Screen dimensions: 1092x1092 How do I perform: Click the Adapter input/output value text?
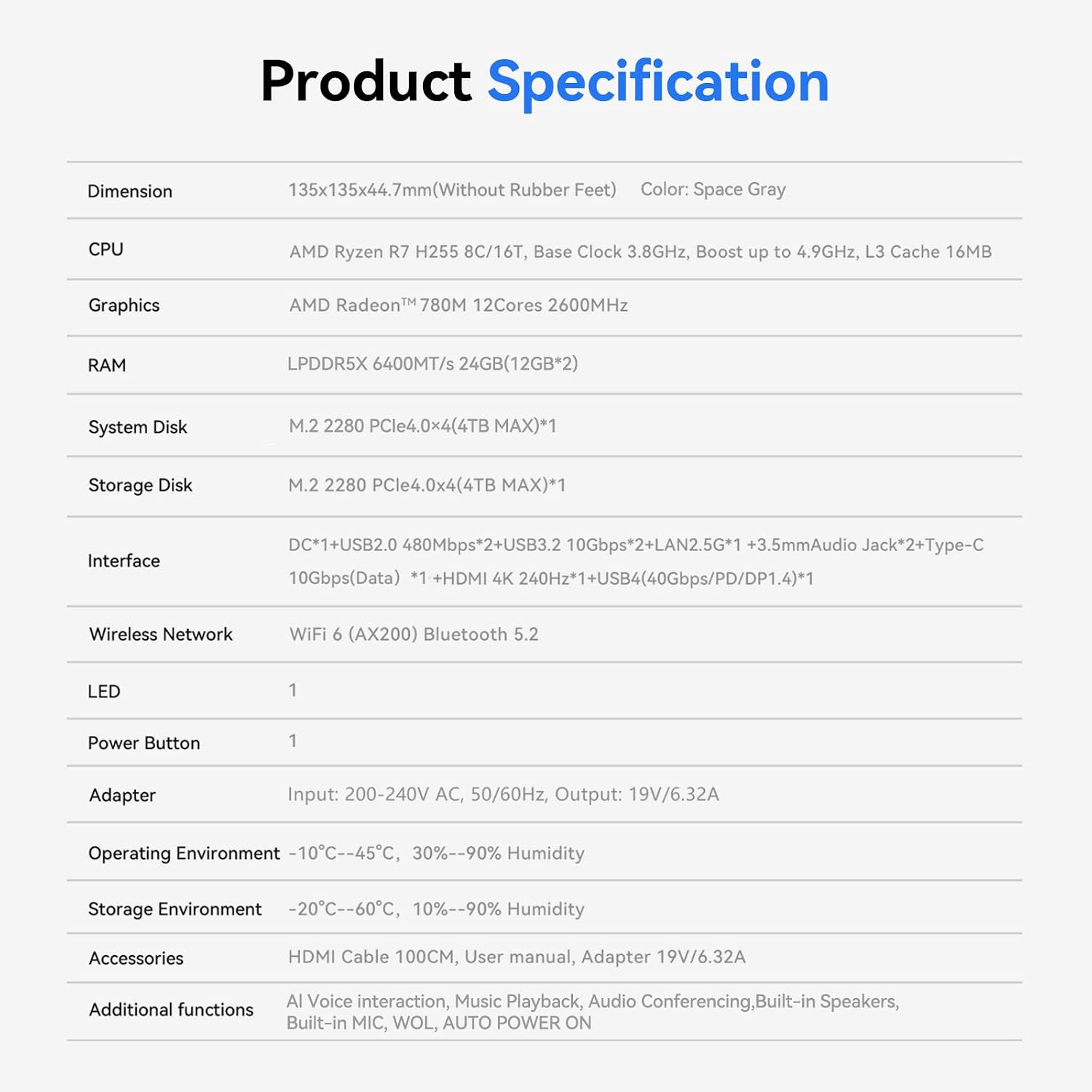click(503, 794)
